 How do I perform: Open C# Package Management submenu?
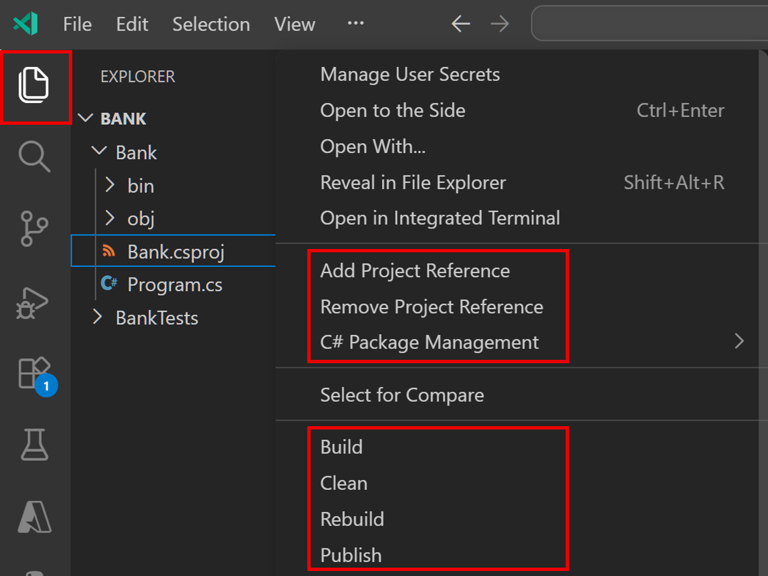pyautogui.click(x=430, y=342)
